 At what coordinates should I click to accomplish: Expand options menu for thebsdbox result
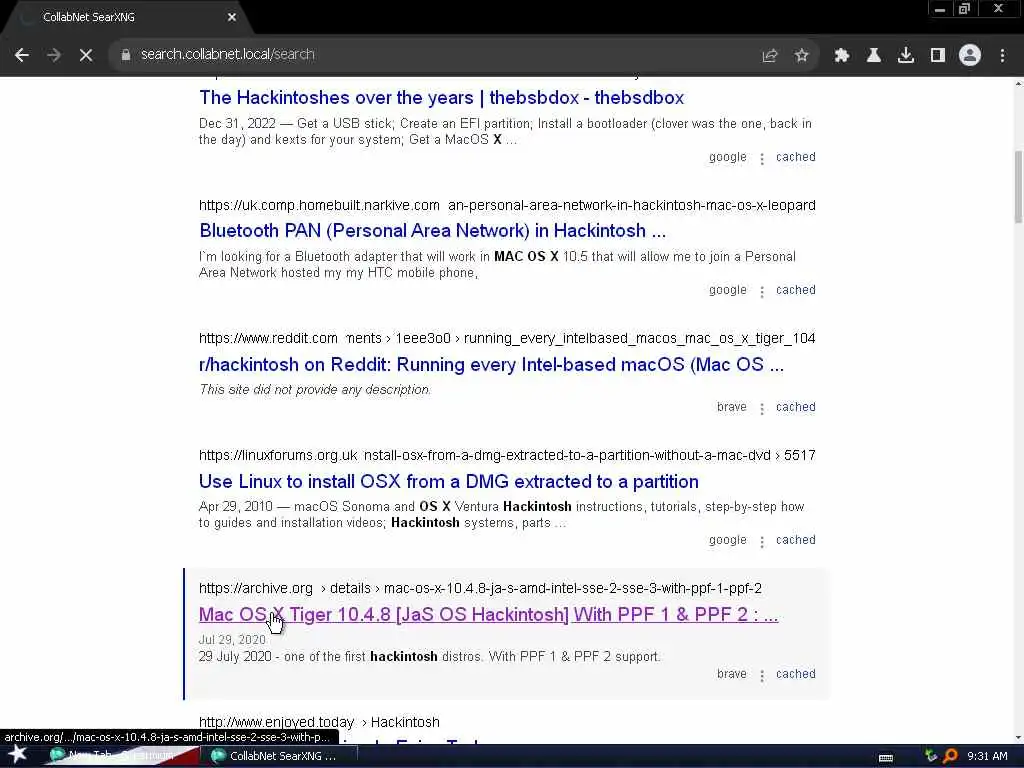pos(761,158)
